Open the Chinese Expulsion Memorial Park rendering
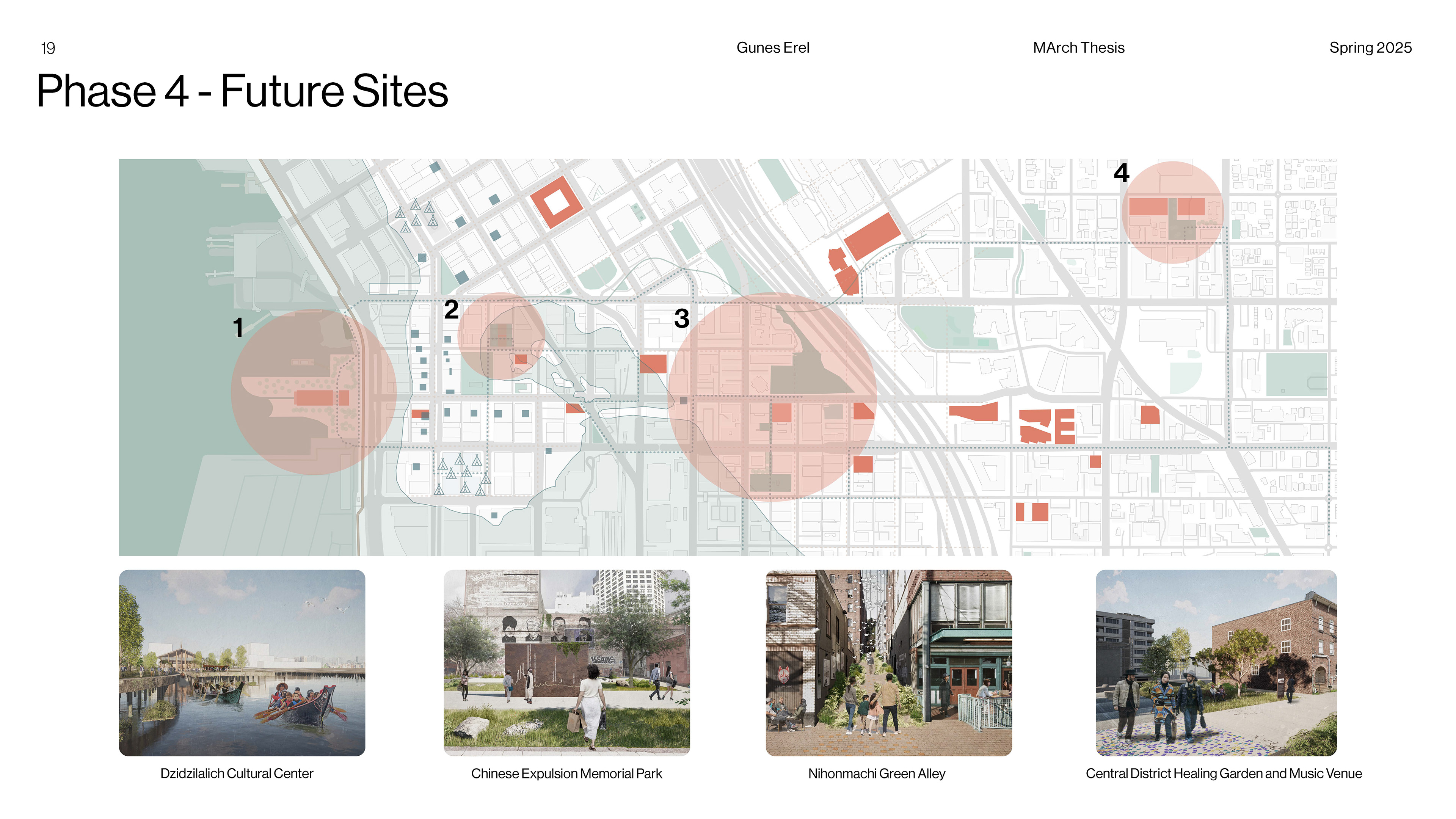Viewport: 1456px width, 819px height. pyautogui.click(x=566, y=662)
